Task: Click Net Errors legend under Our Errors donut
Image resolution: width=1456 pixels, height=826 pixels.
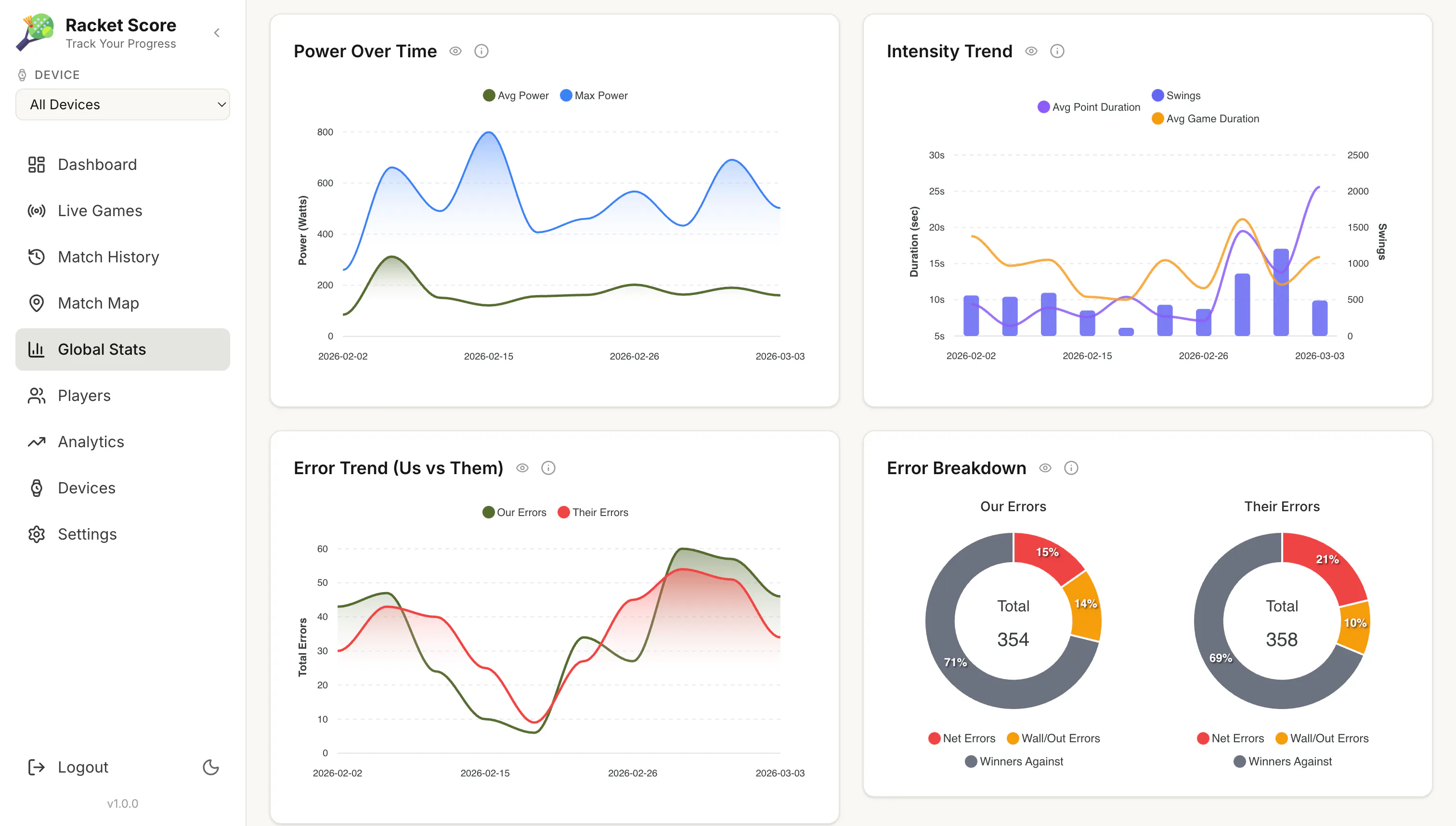Action: (x=962, y=738)
